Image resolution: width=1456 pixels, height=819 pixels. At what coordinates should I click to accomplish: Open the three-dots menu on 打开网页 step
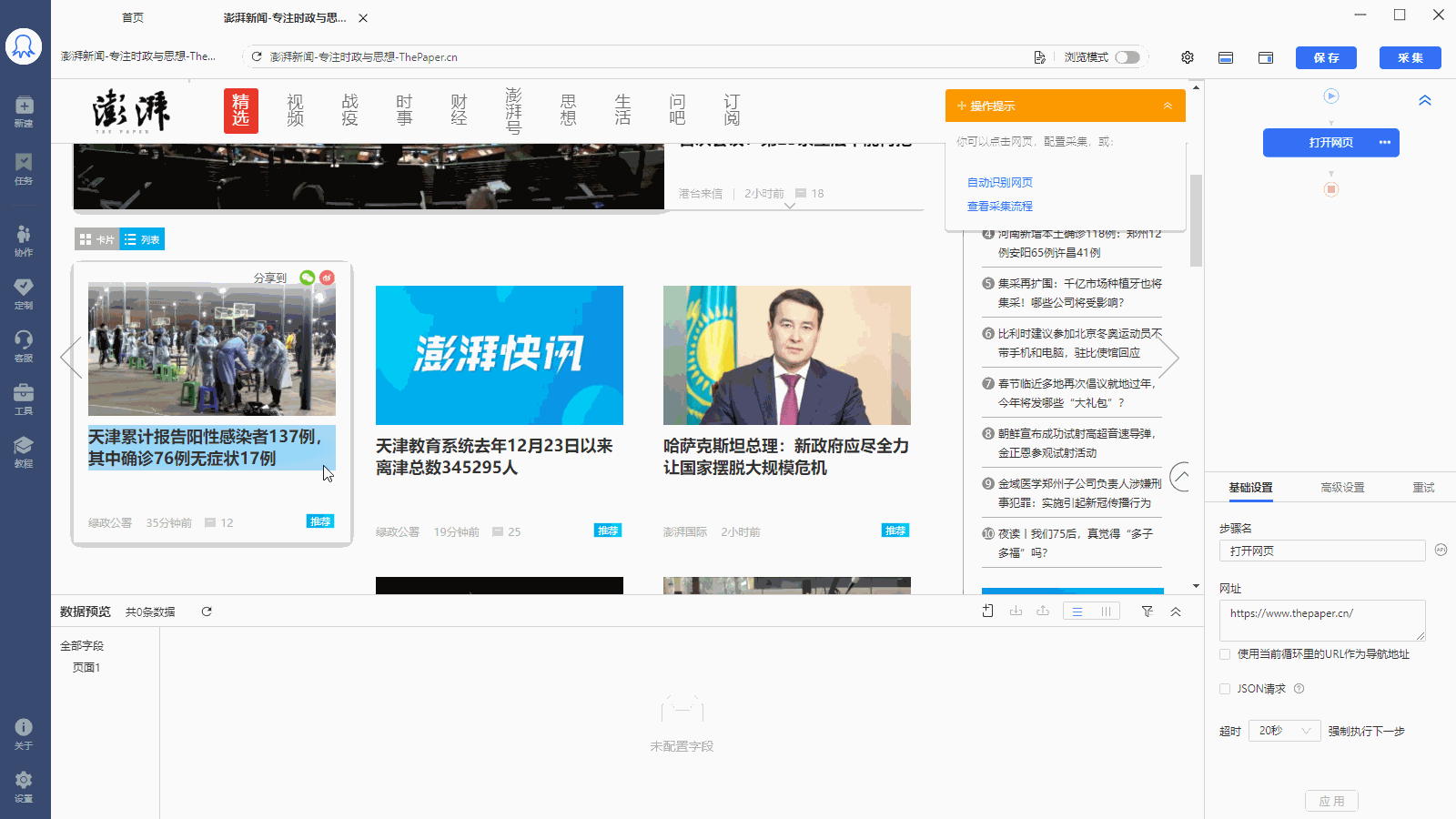pyautogui.click(x=1385, y=143)
